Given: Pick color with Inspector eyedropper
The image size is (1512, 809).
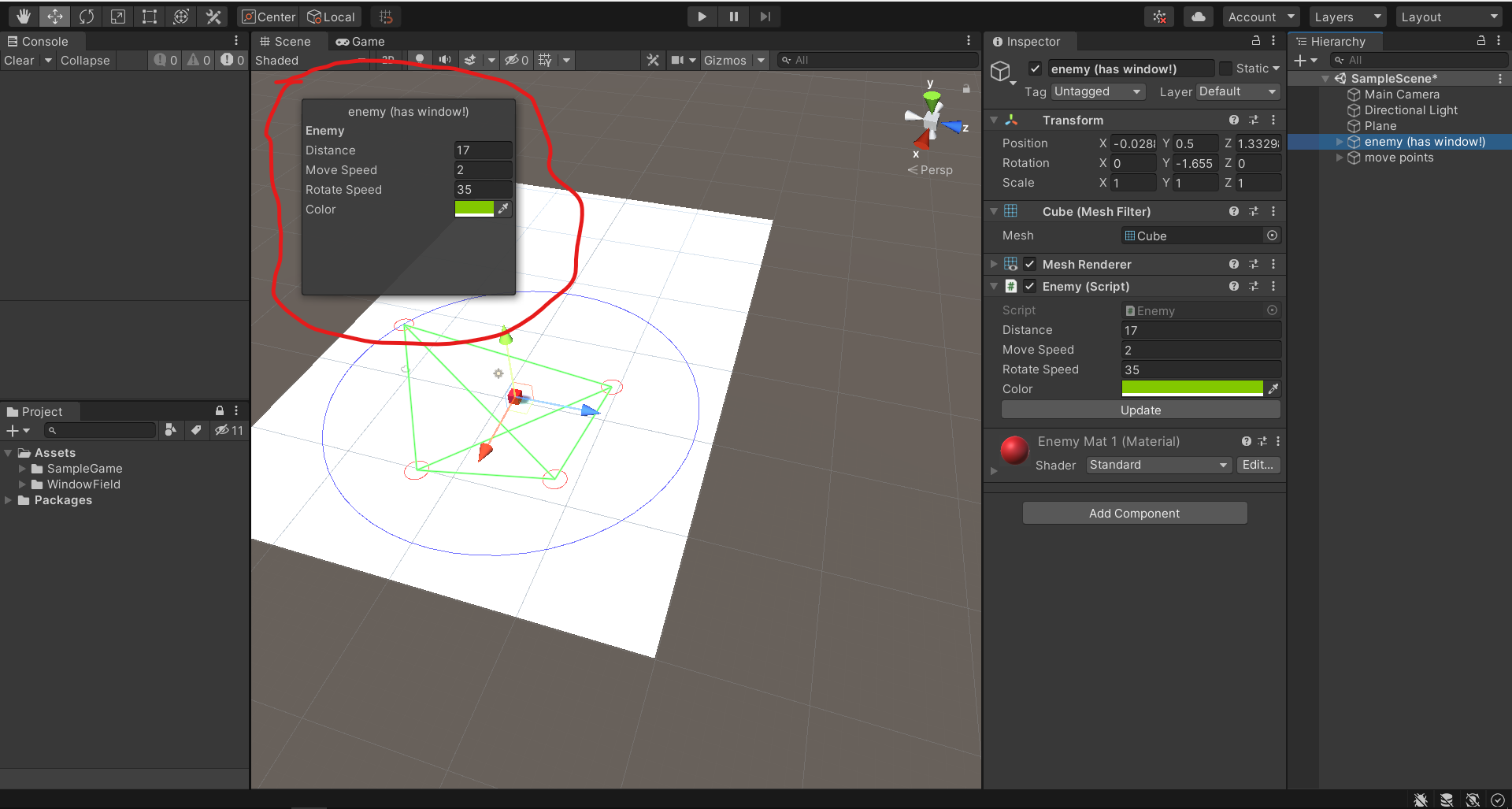Looking at the screenshot, I should click(x=1273, y=388).
